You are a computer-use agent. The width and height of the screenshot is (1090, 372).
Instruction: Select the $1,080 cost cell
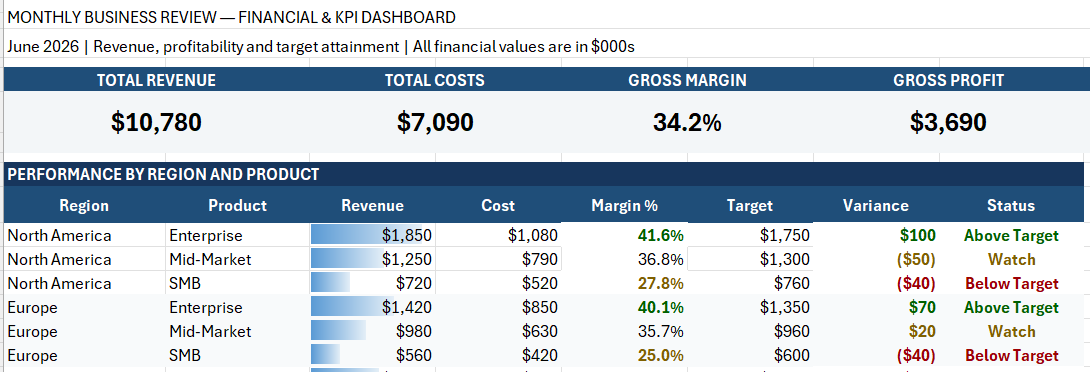(x=498, y=235)
